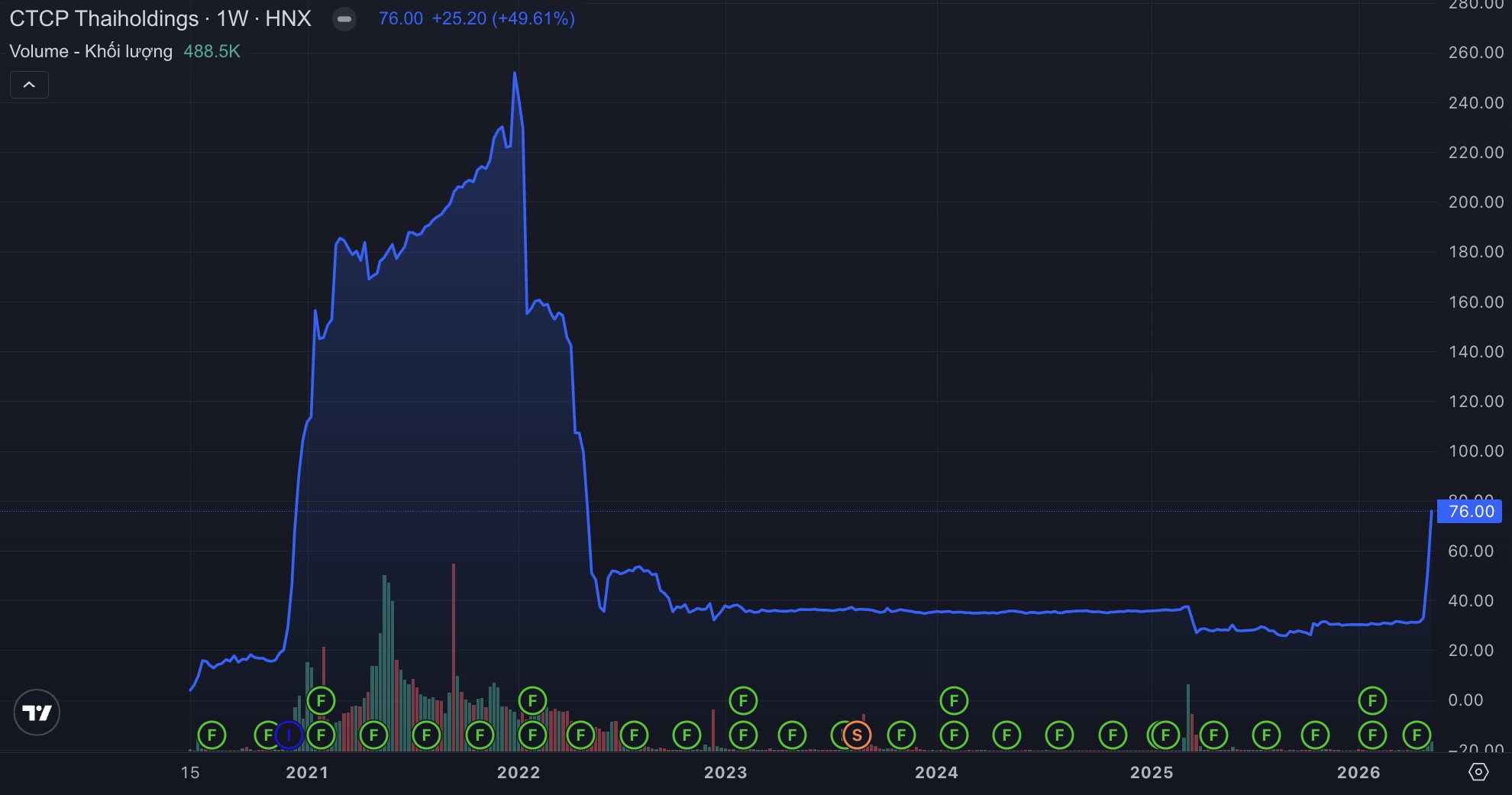The width and height of the screenshot is (1512, 795).
Task: Click the TradingView logo badge
Action: click(x=37, y=713)
